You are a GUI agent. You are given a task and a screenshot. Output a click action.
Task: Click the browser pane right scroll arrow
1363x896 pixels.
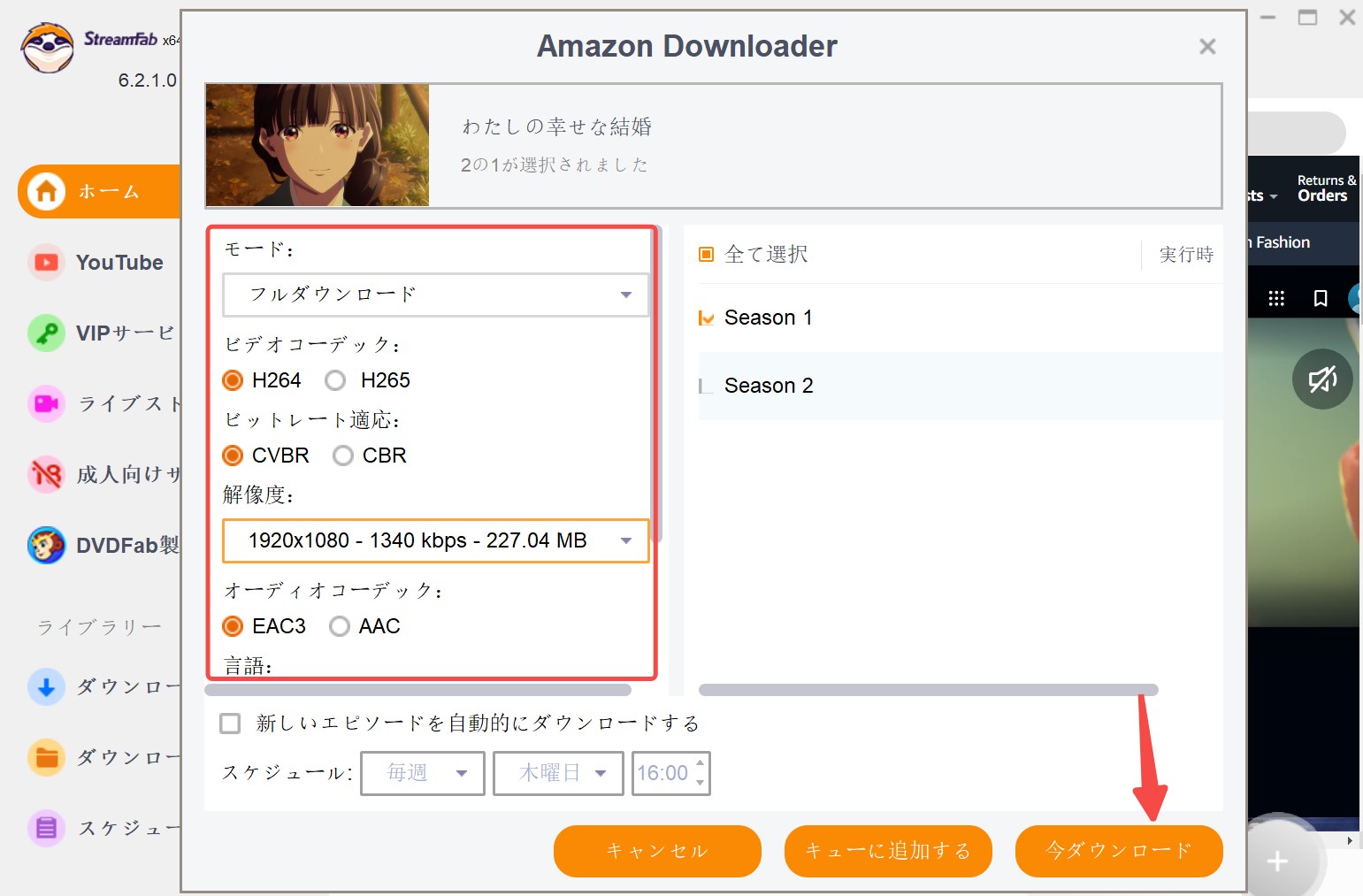pos(1350,840)
